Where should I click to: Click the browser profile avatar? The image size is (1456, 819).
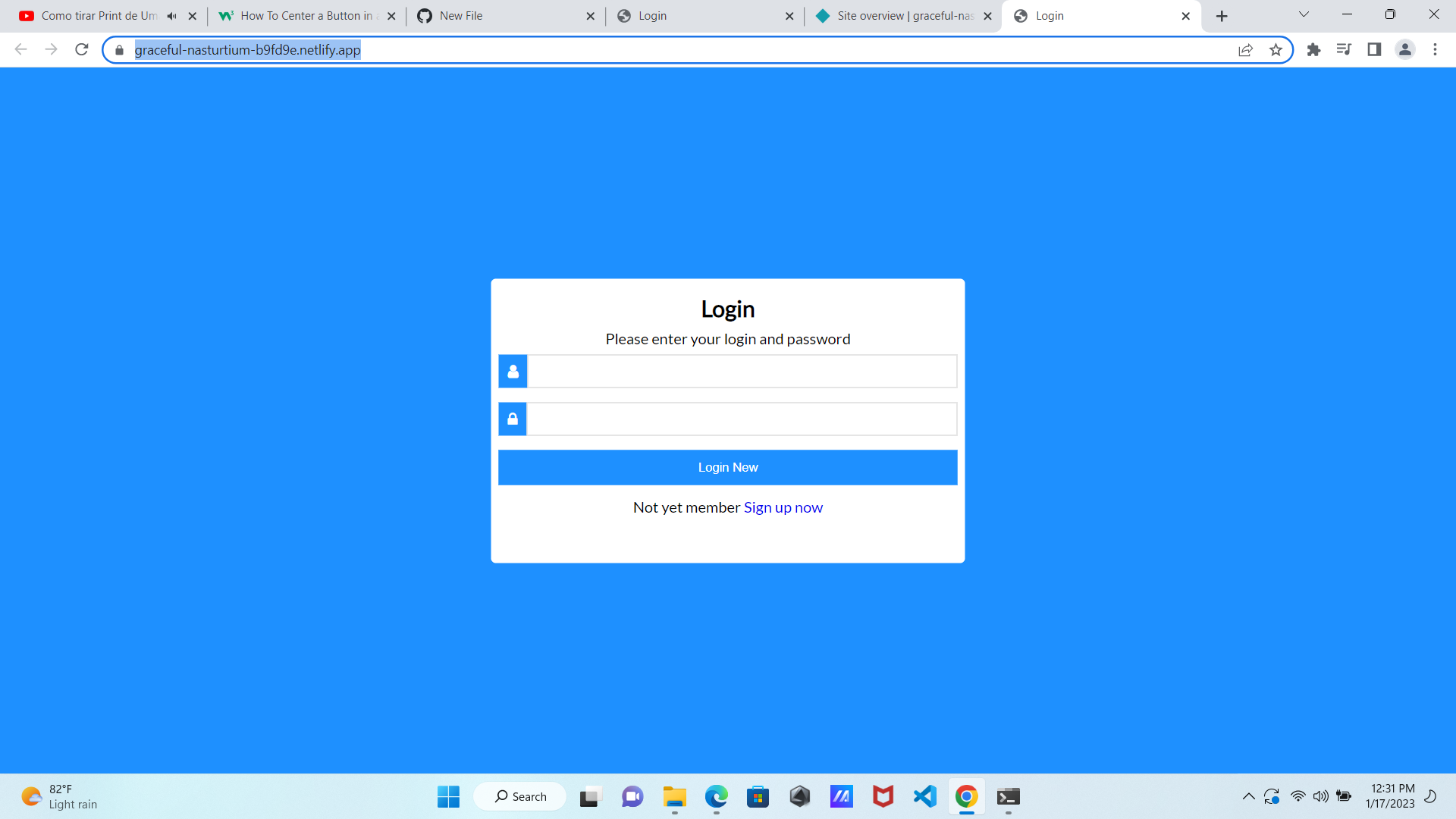(x=1404, y=49)
